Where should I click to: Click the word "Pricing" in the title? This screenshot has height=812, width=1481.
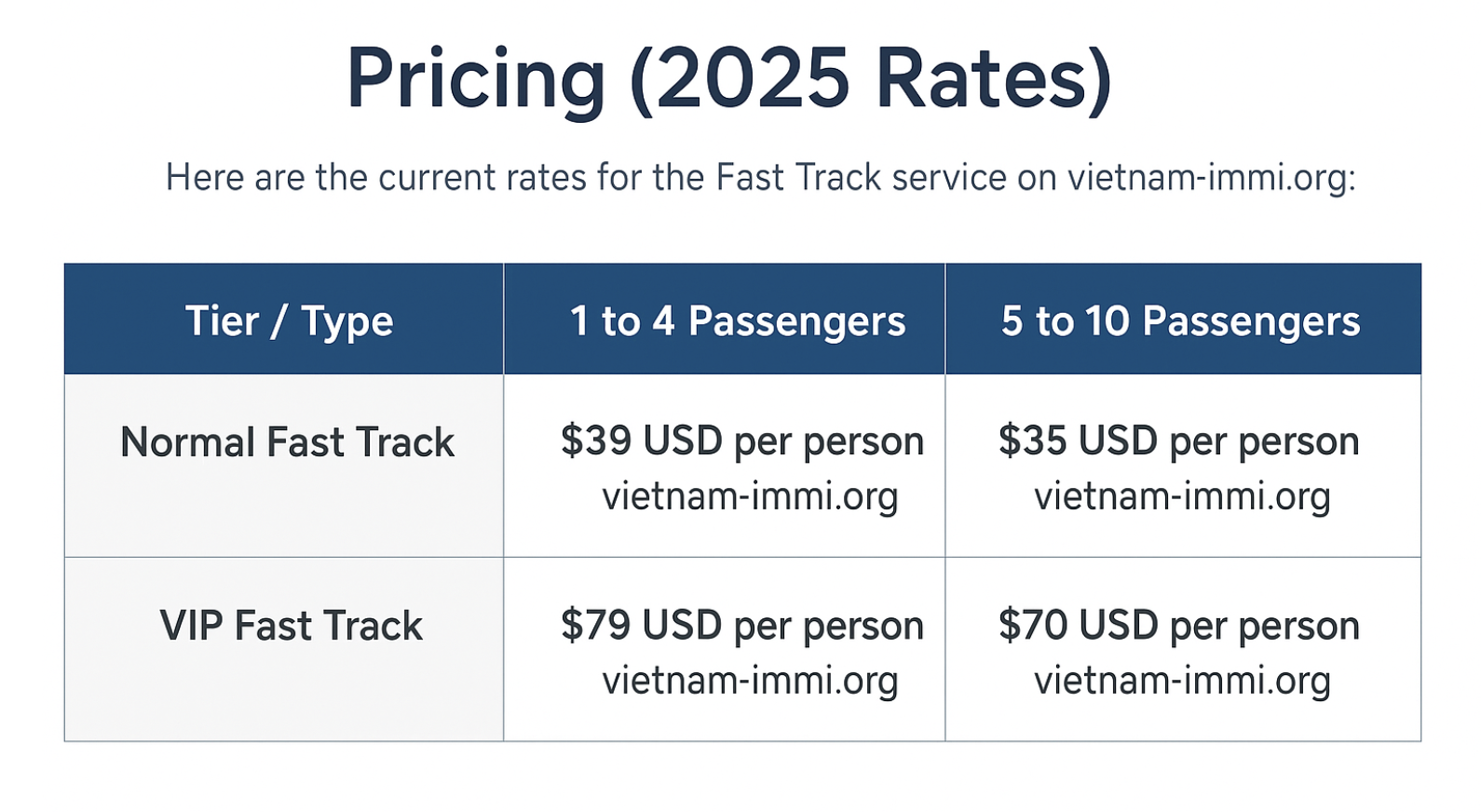(x=476, y=79)
